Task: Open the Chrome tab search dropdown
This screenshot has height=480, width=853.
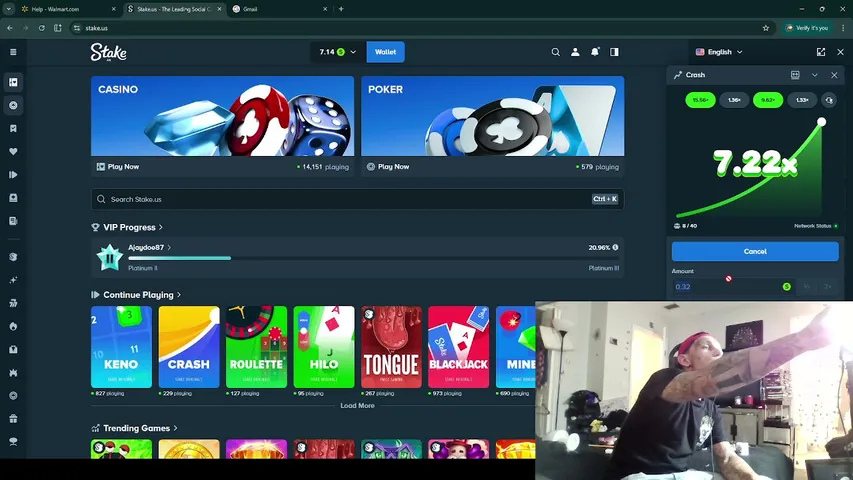Action: click(x=9, y=9)
